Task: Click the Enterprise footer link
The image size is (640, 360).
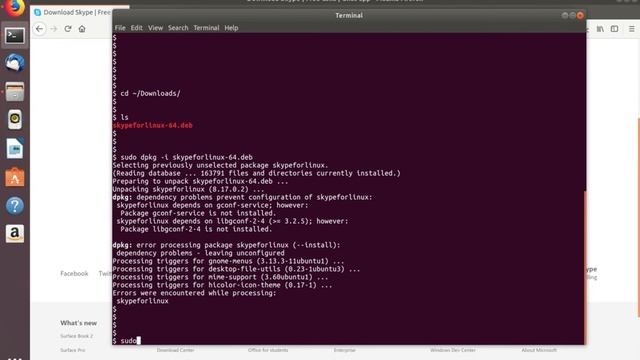Action: 344,350
